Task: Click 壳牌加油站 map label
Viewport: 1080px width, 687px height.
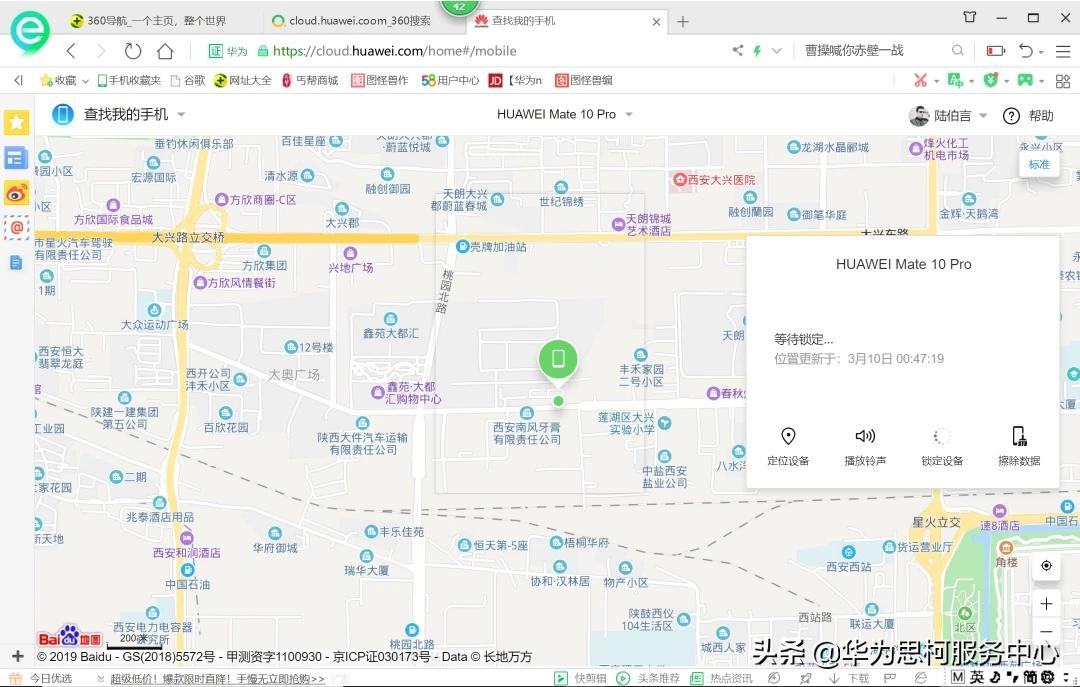Action: tap(492, 246)
